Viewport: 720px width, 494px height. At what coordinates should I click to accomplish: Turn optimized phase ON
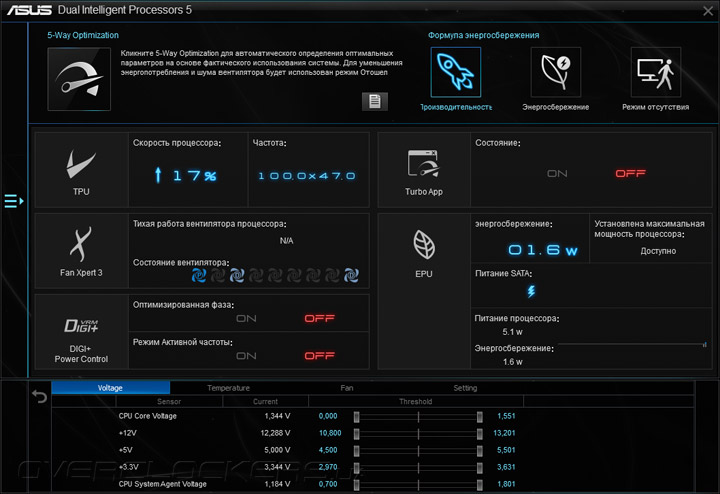(246, 319)
